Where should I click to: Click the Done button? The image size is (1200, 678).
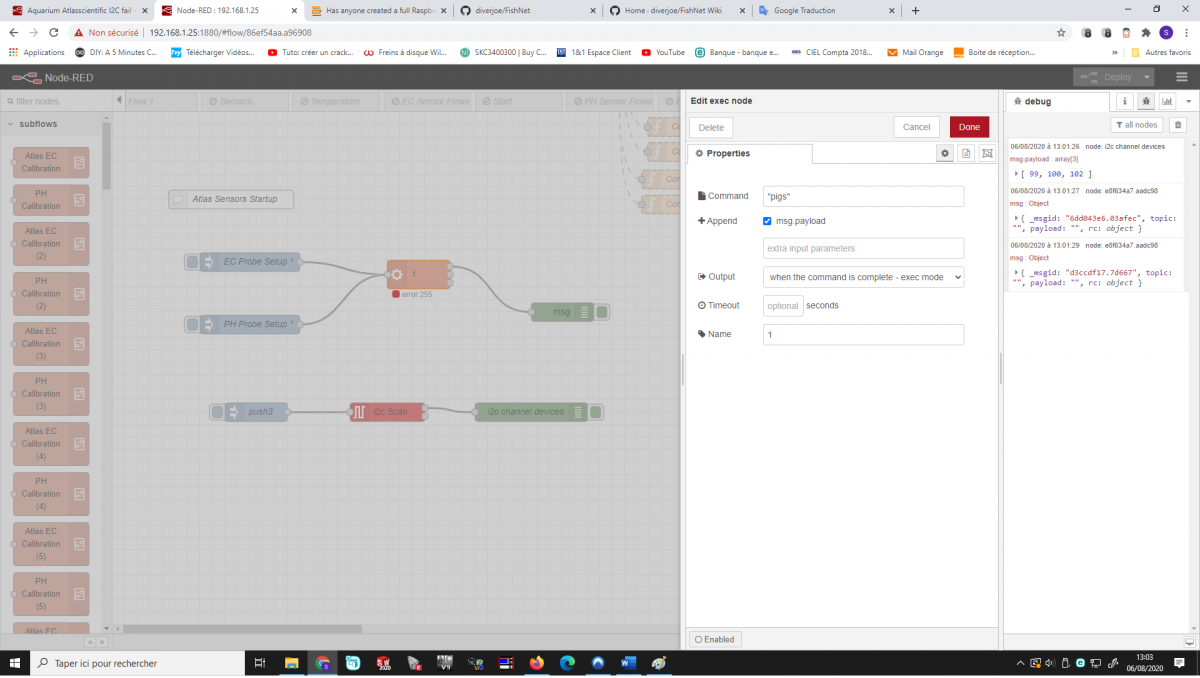point(969,127)
